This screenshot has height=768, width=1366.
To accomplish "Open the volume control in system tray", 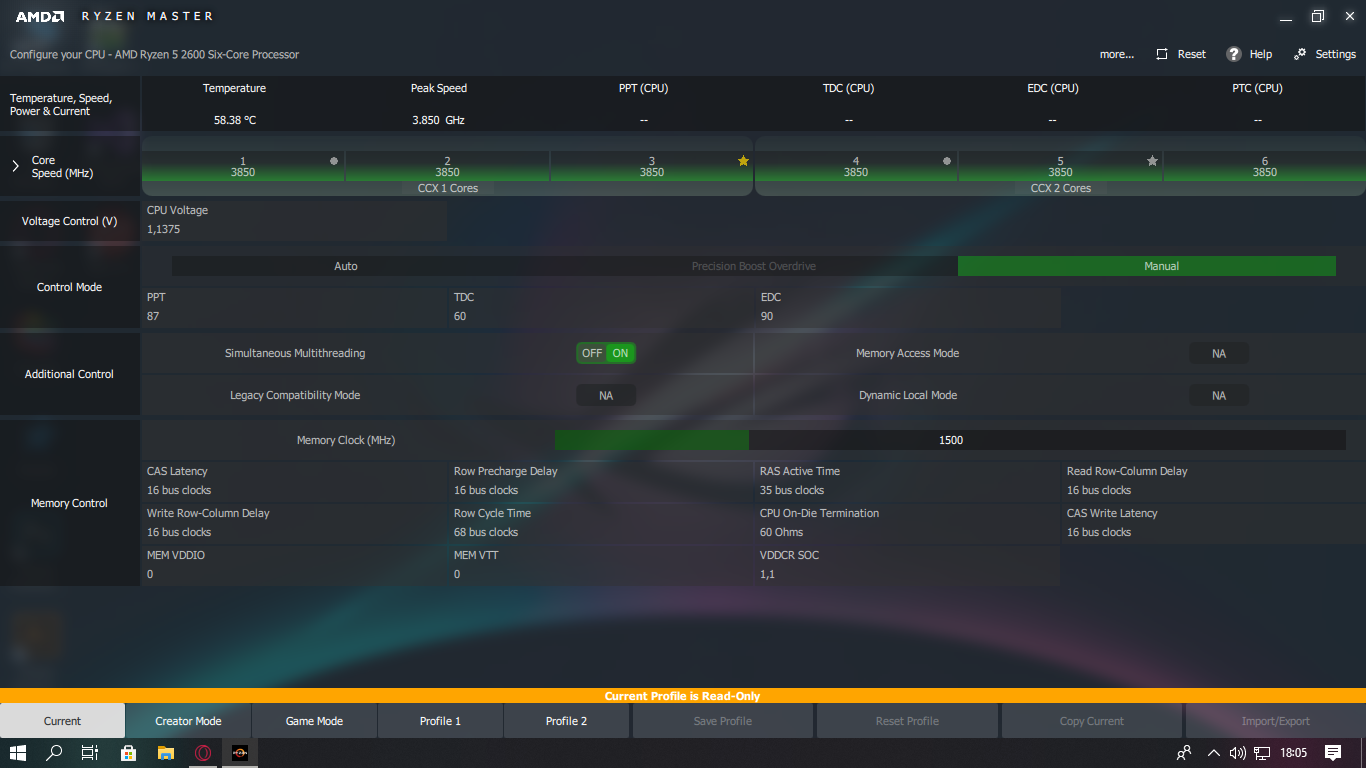I will click(x=1238, y=753).
